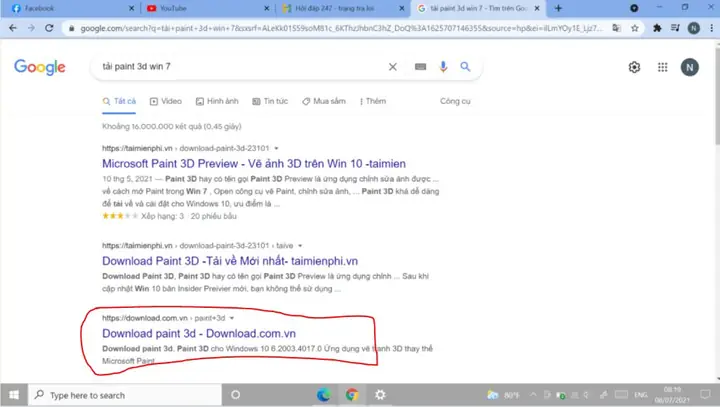
Task: Open the on-screen keyboard input tool
Action: (420, 67)
